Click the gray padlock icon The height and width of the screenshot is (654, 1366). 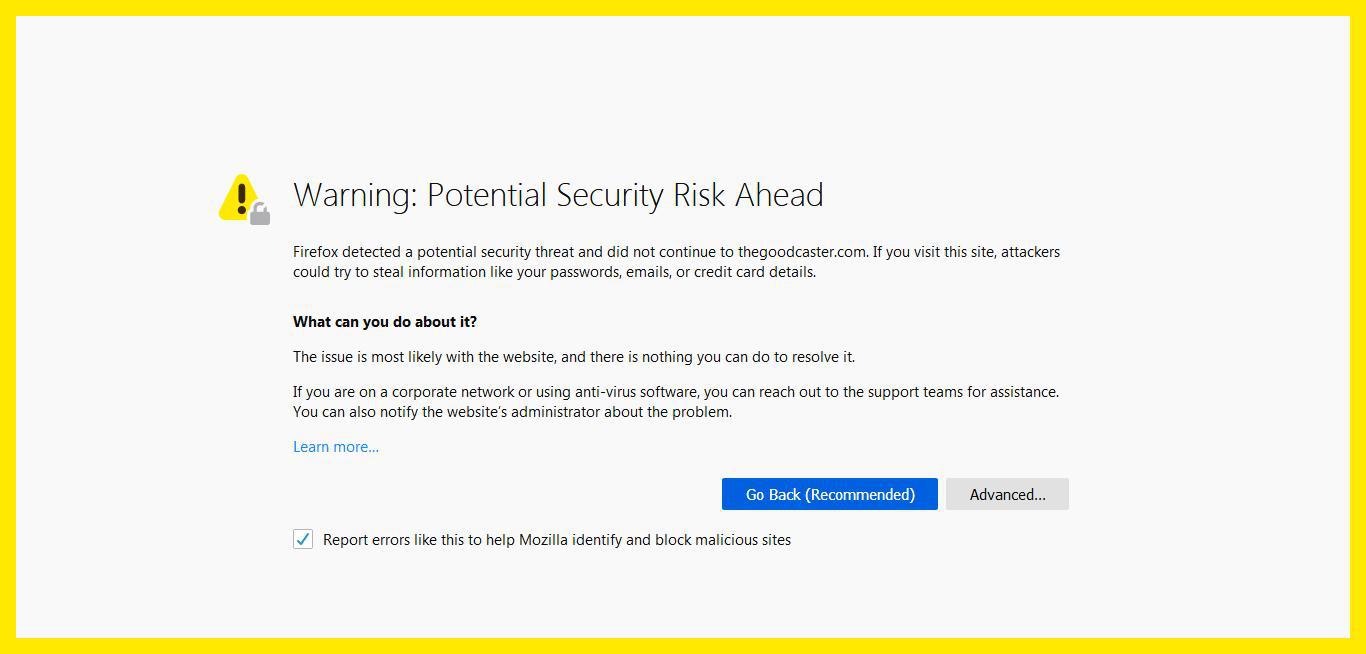point(260,214)
